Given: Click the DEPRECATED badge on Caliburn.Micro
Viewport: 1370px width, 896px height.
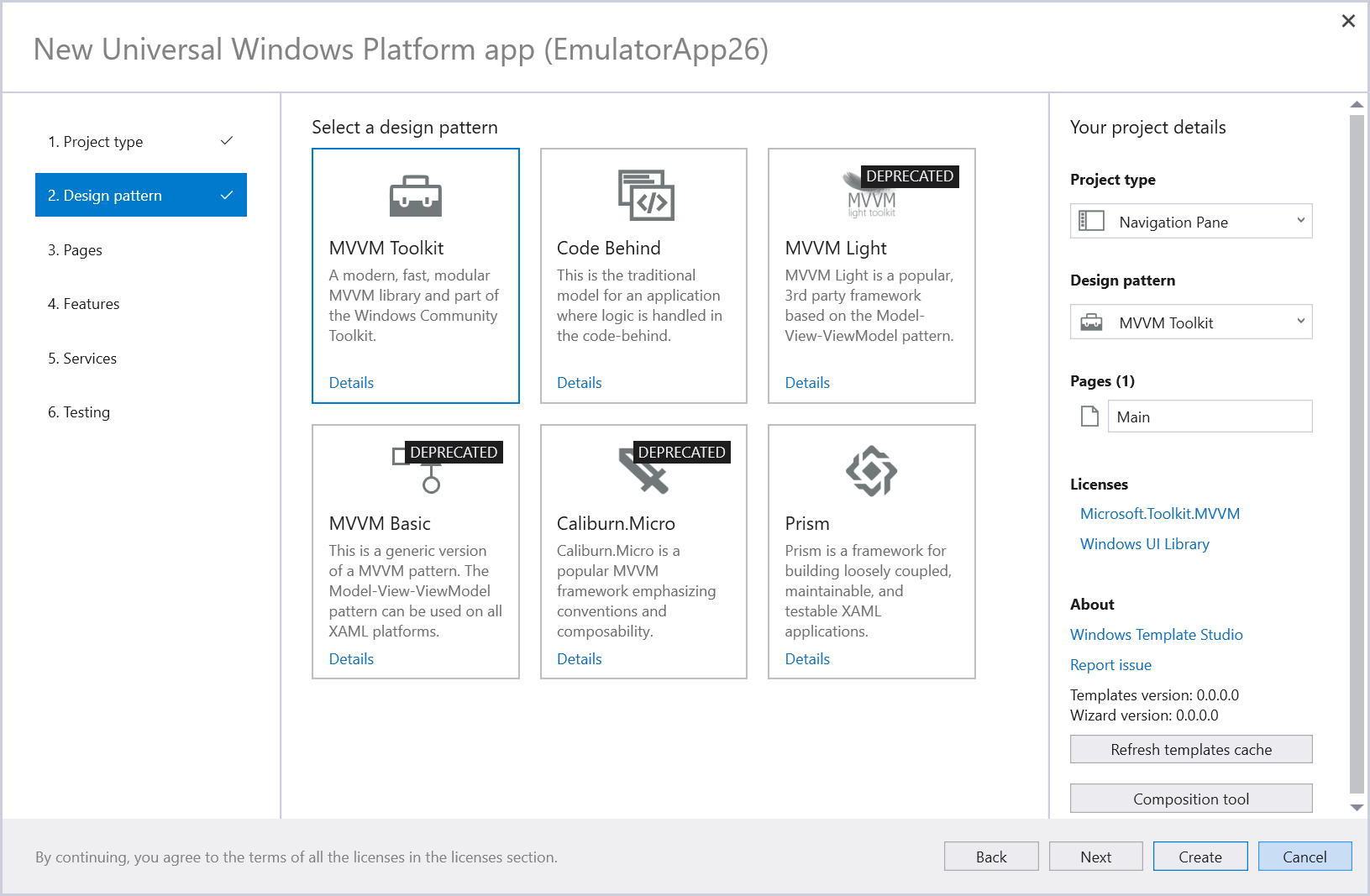Looking at the screenshot, I should [681, 453].
